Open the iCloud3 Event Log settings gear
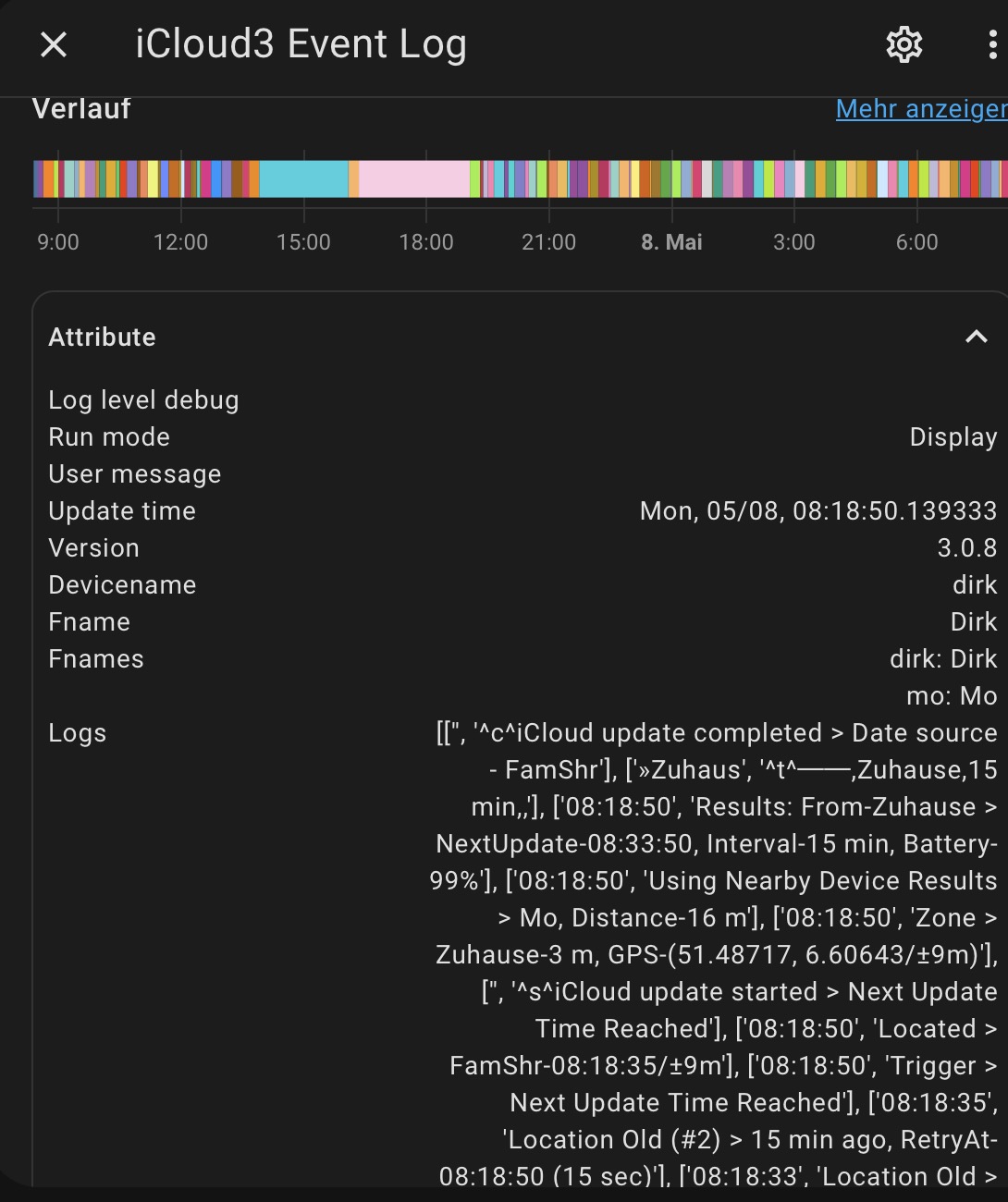This screenshot has width=1008, height=1202. (x=904, y=43)
